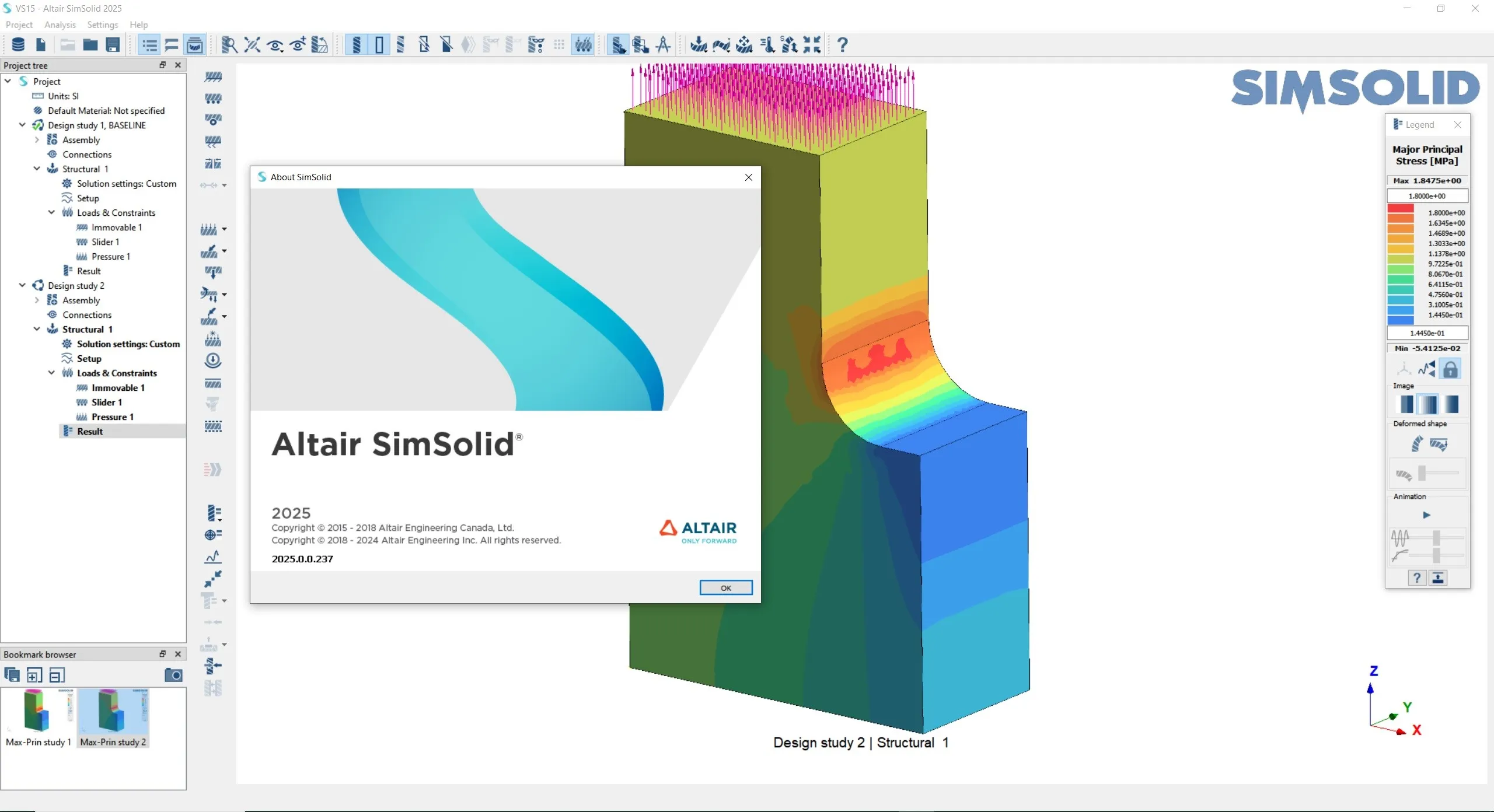Click the legend upper limit 1.8000e+00 field

coord(1427,196)
